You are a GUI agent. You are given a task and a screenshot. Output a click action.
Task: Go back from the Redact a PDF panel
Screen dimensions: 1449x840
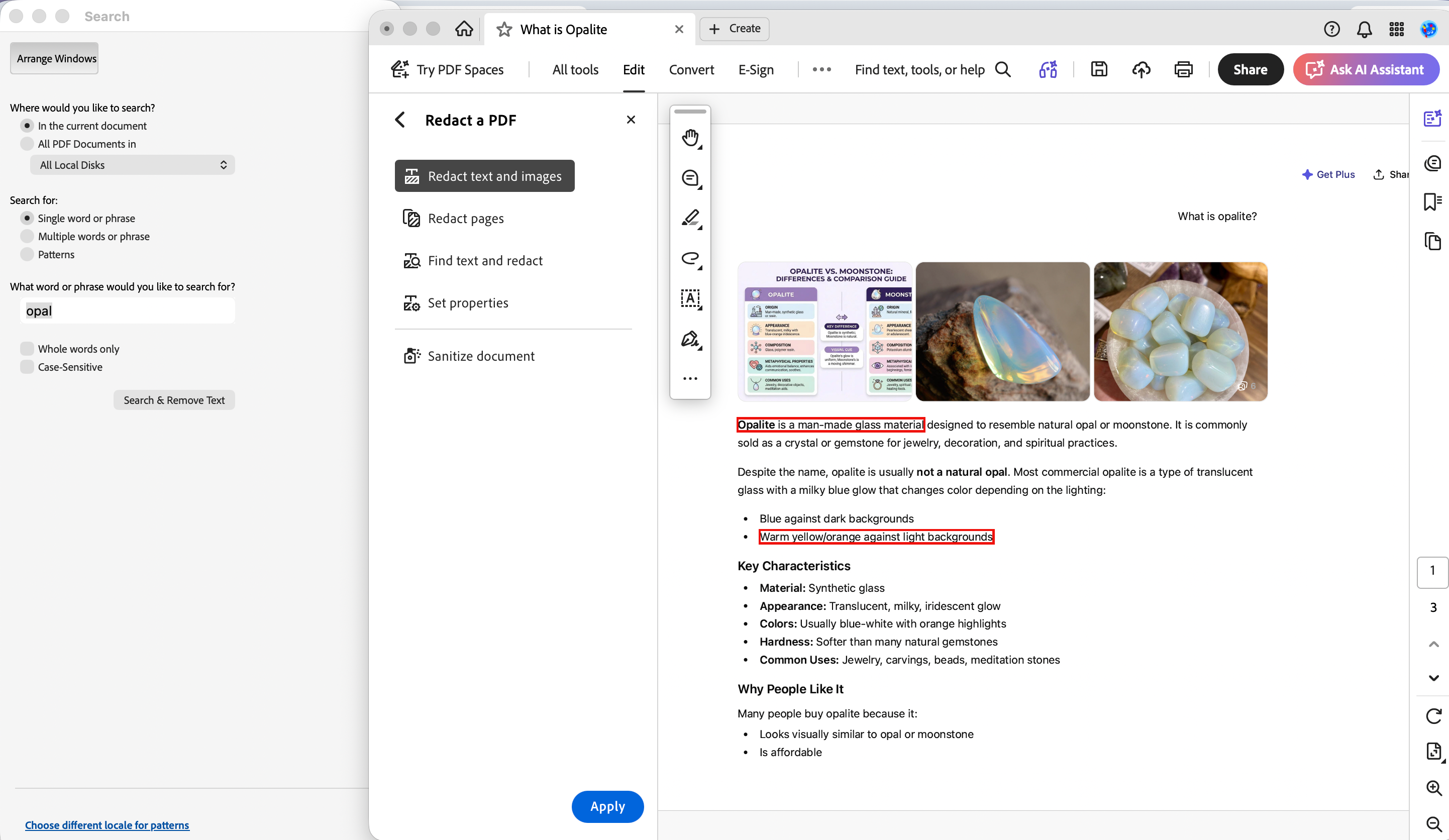point(400,120)
